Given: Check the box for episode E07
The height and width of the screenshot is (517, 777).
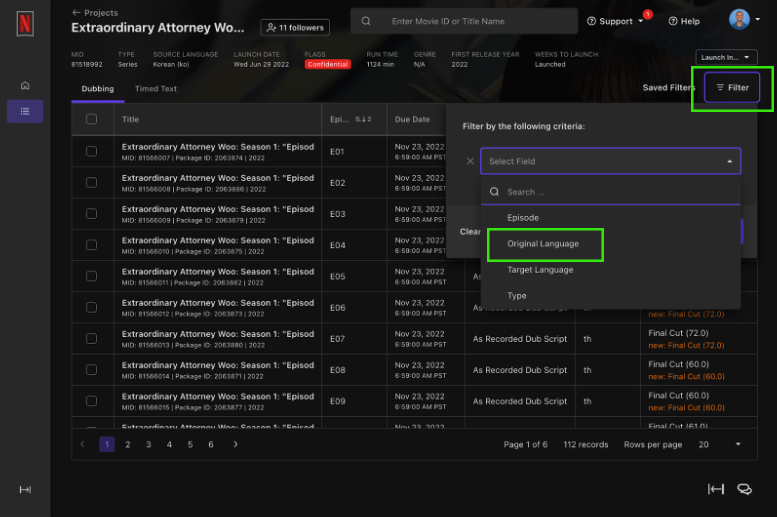Looking at the screenshot, I should 92,339.
